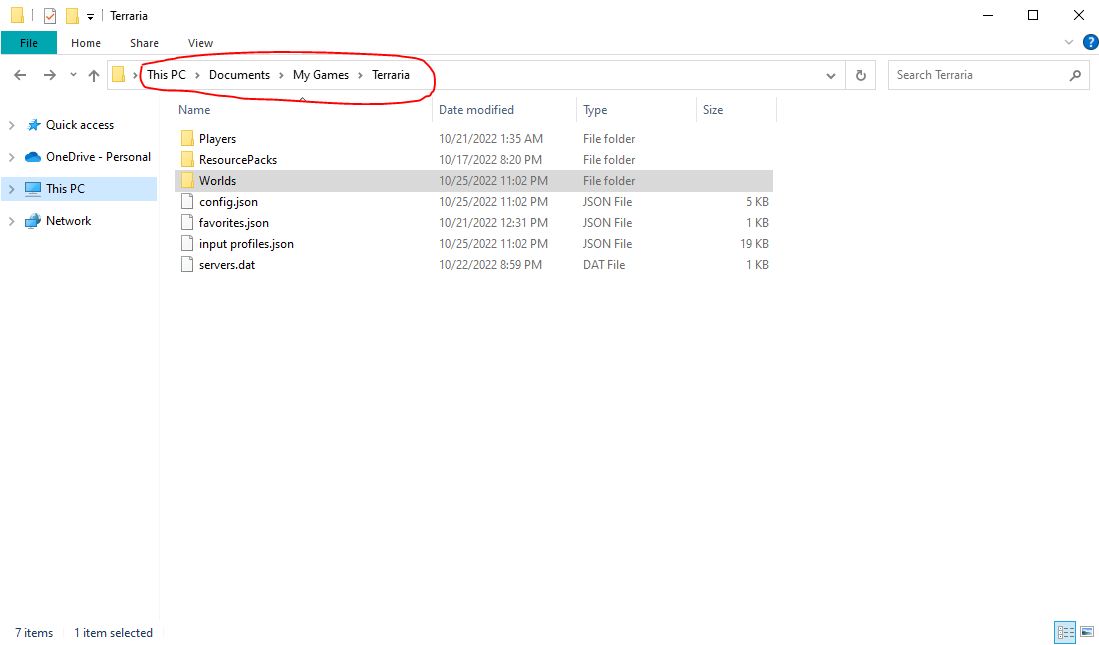The height and width of the screenshot is (645, 1099).
Task: Switch to the Home ribbon tab
Action: (86, 43)
